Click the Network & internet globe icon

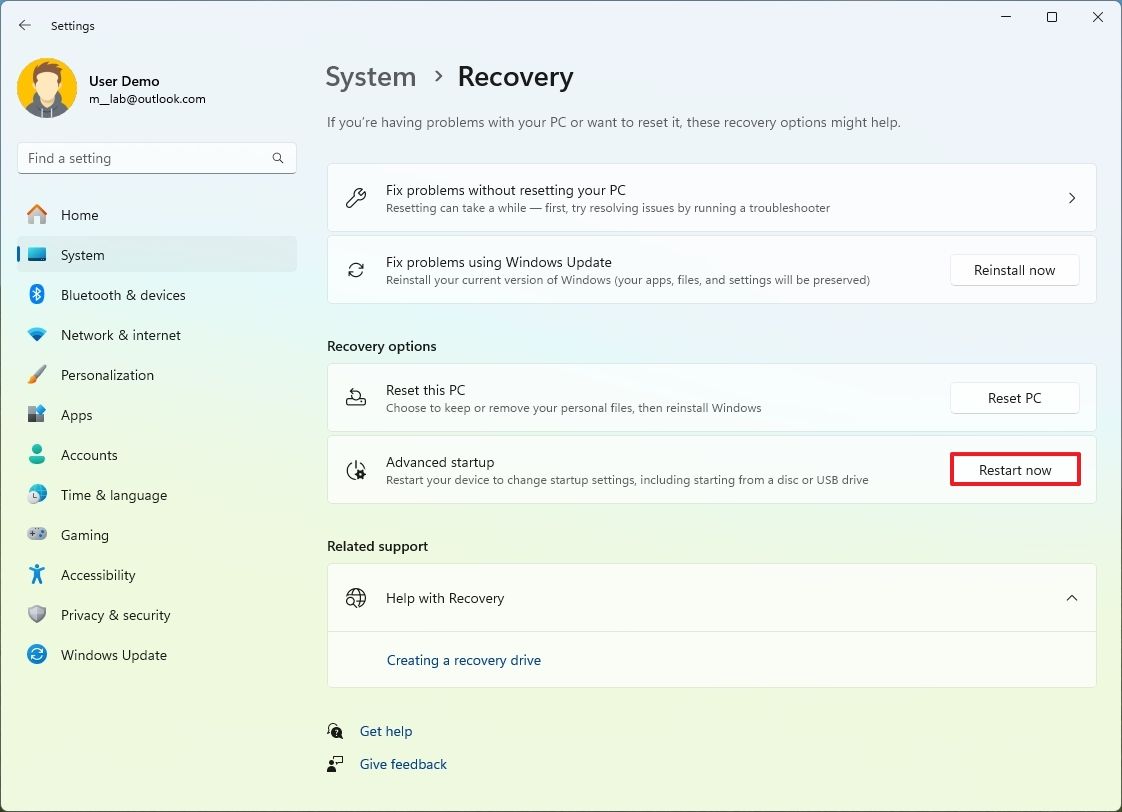click(x=37, y=334)
